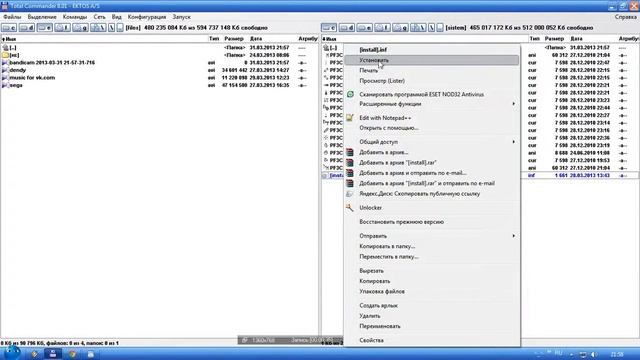Open the 'Справка' menu
The image size is (640, 360).
(626, 17)
